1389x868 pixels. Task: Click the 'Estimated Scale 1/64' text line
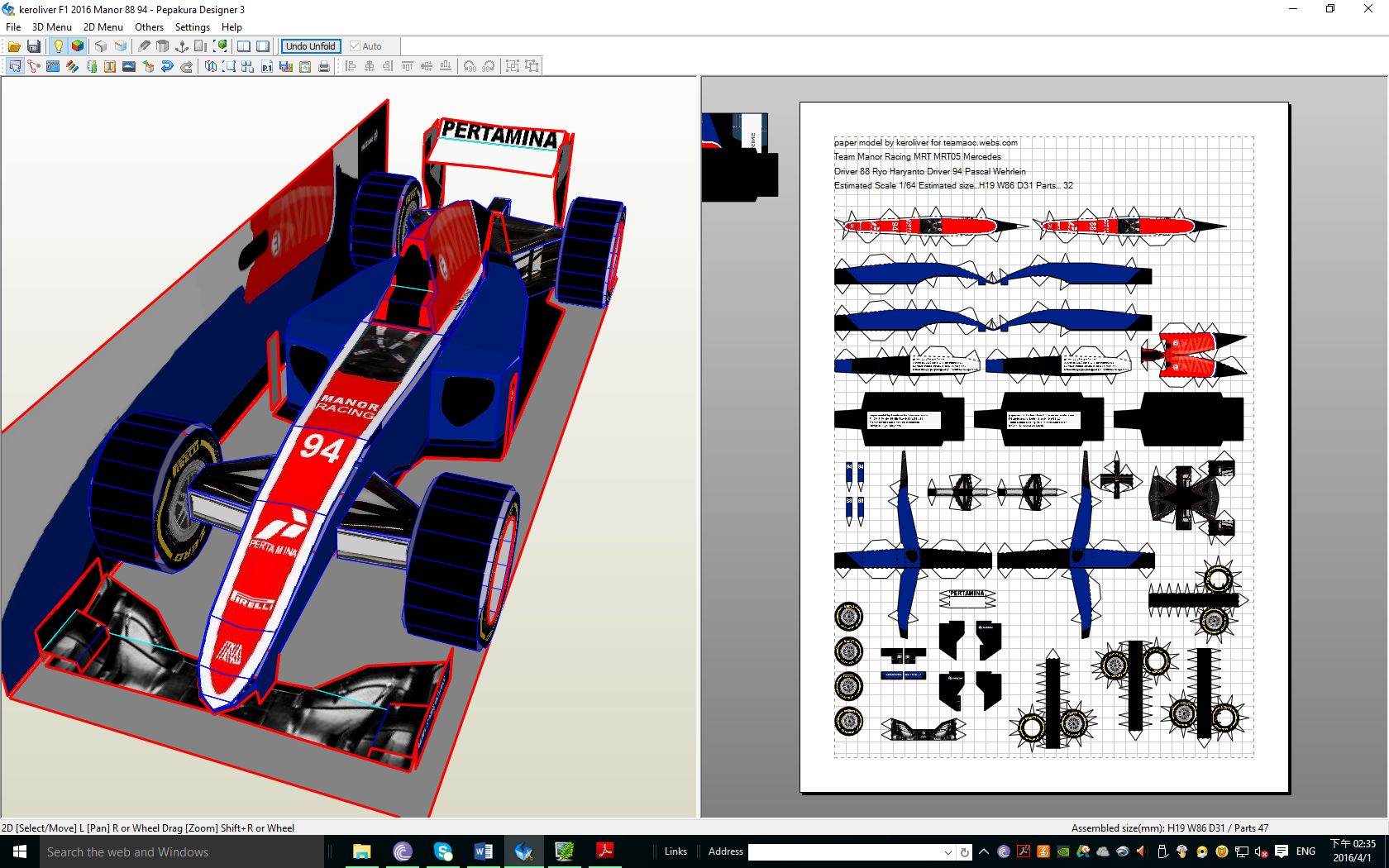tap(953, 185)
